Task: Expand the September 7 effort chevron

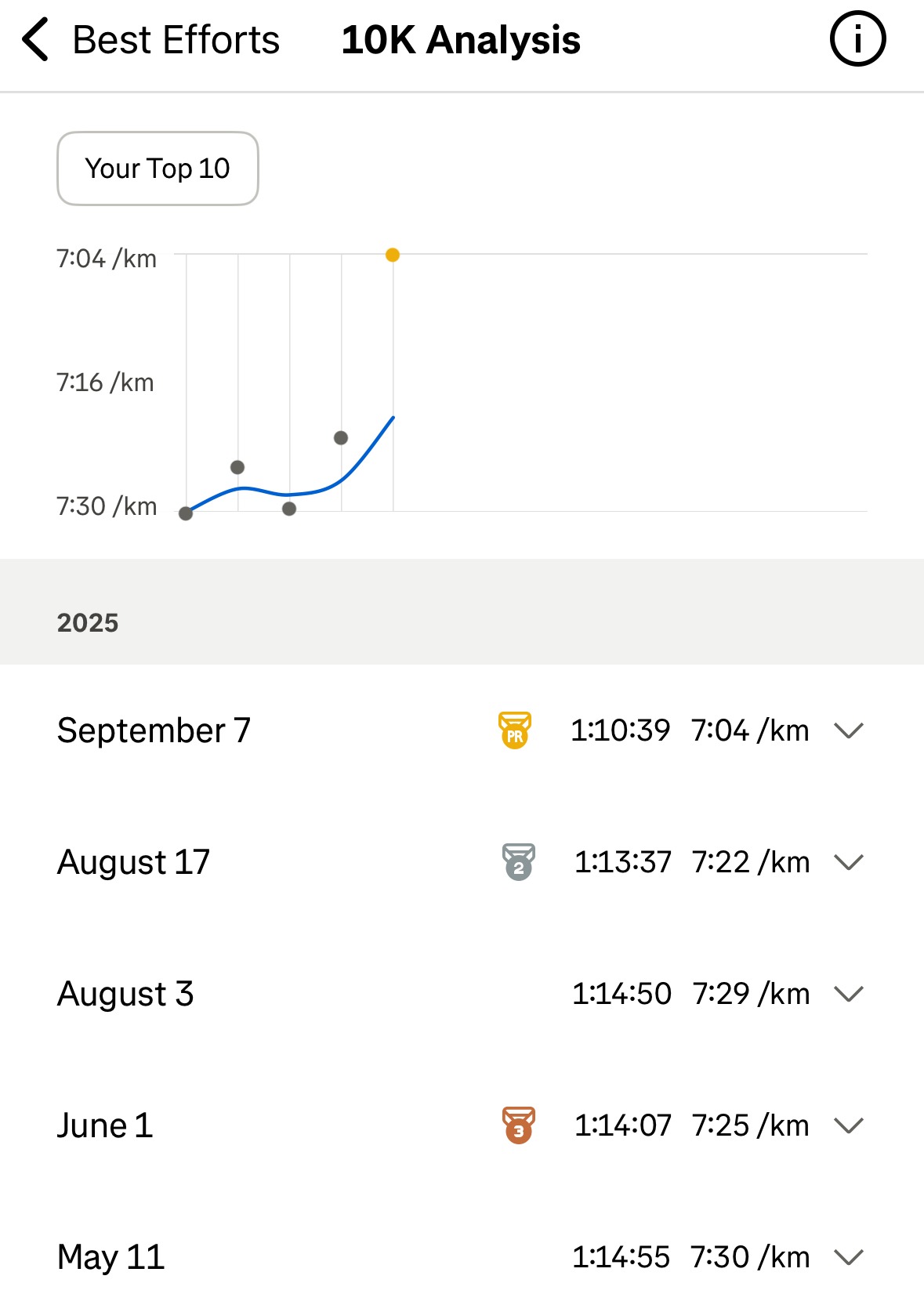Action: pos(849,730)
